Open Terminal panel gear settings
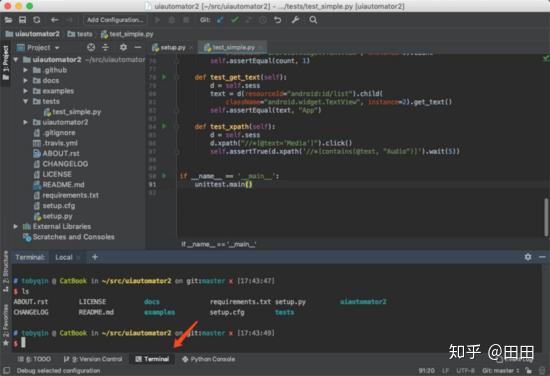 click(528, 257)
